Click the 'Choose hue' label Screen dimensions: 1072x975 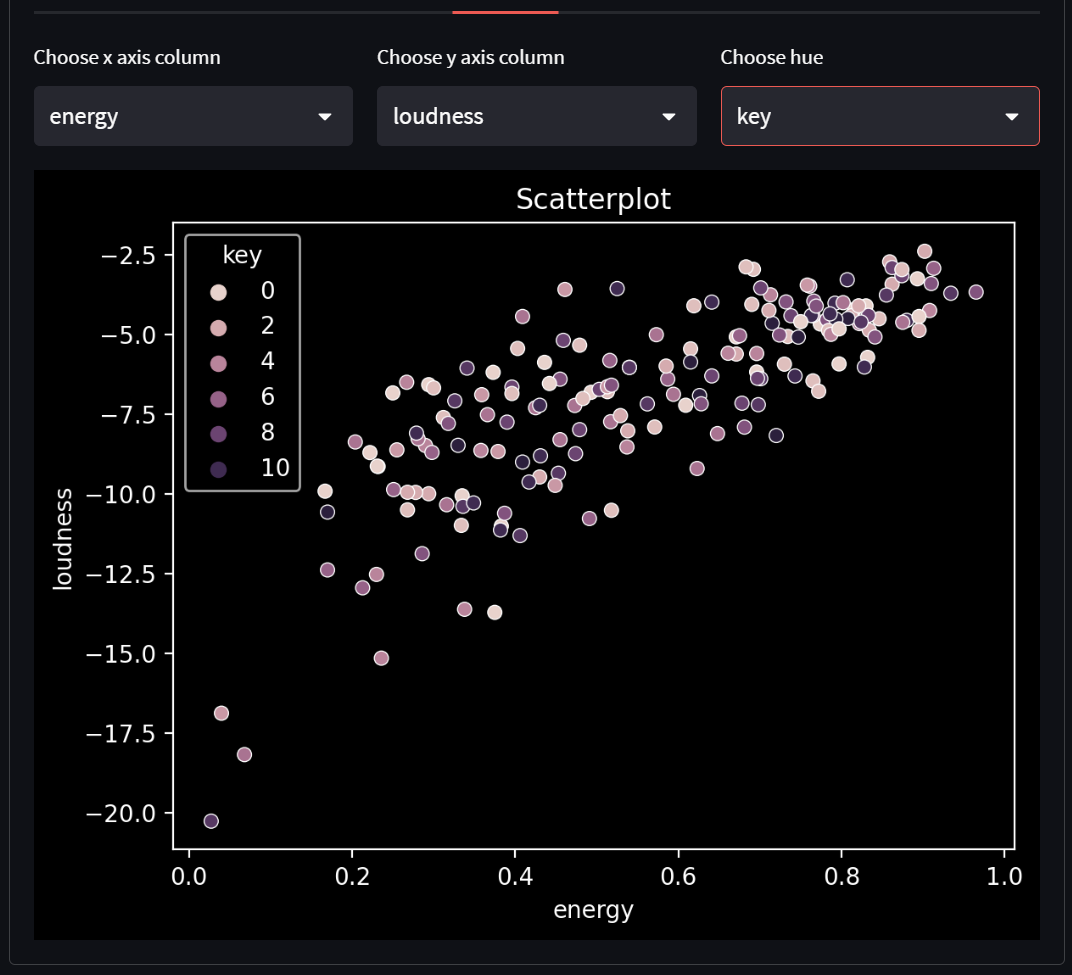(x=771, y=57)
